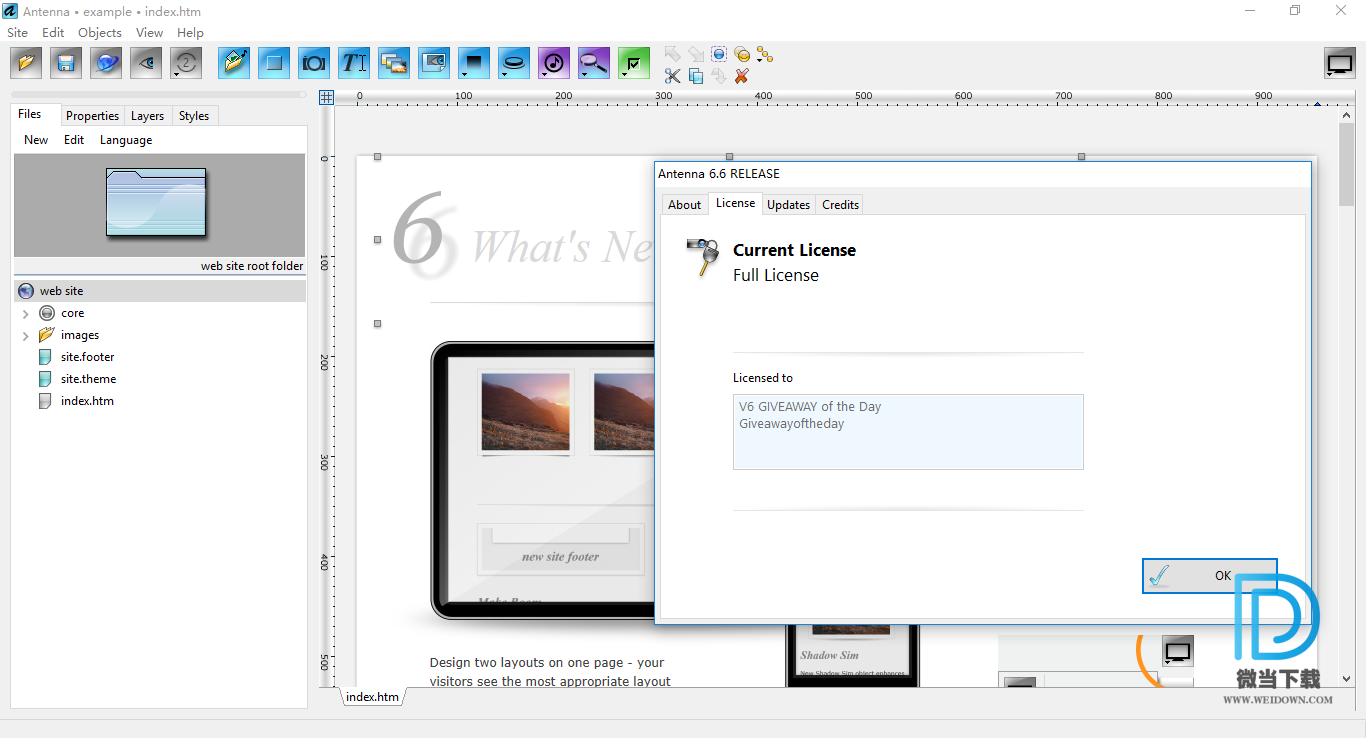
Task: Click the web site root folder thumbnail
Action: tap(156, 203)
